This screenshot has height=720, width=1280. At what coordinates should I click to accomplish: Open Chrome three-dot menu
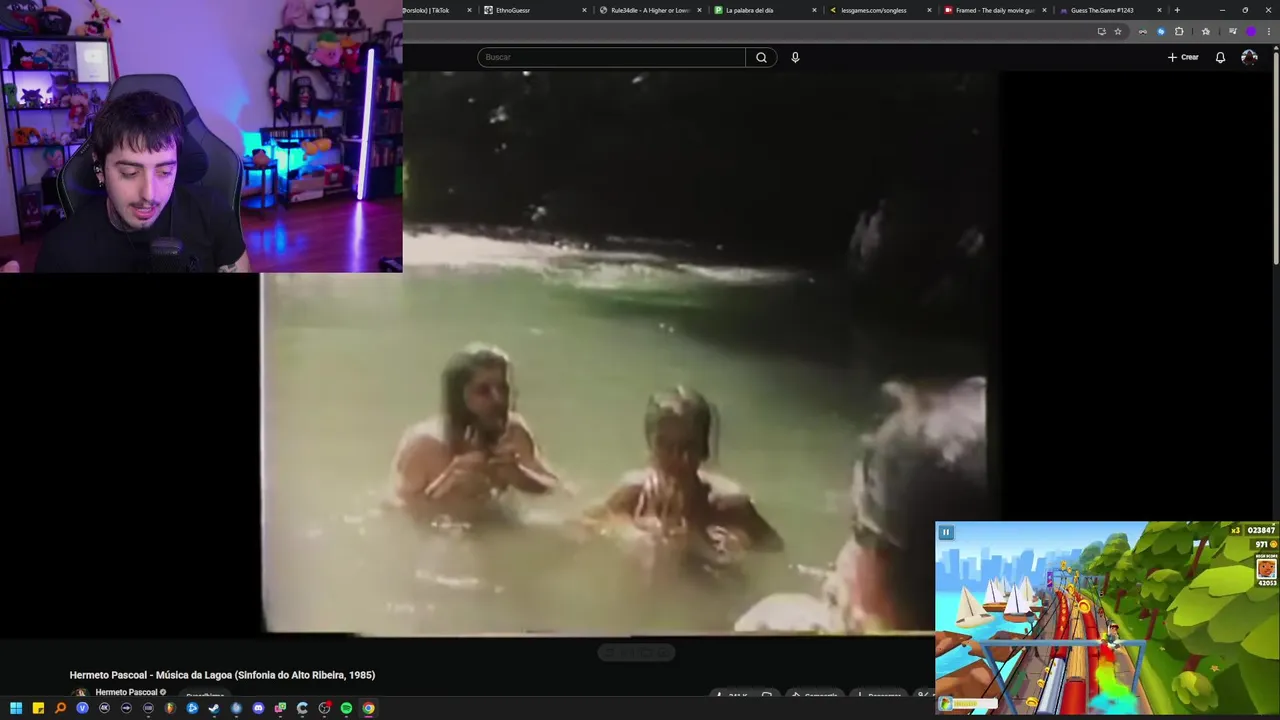1269,31
